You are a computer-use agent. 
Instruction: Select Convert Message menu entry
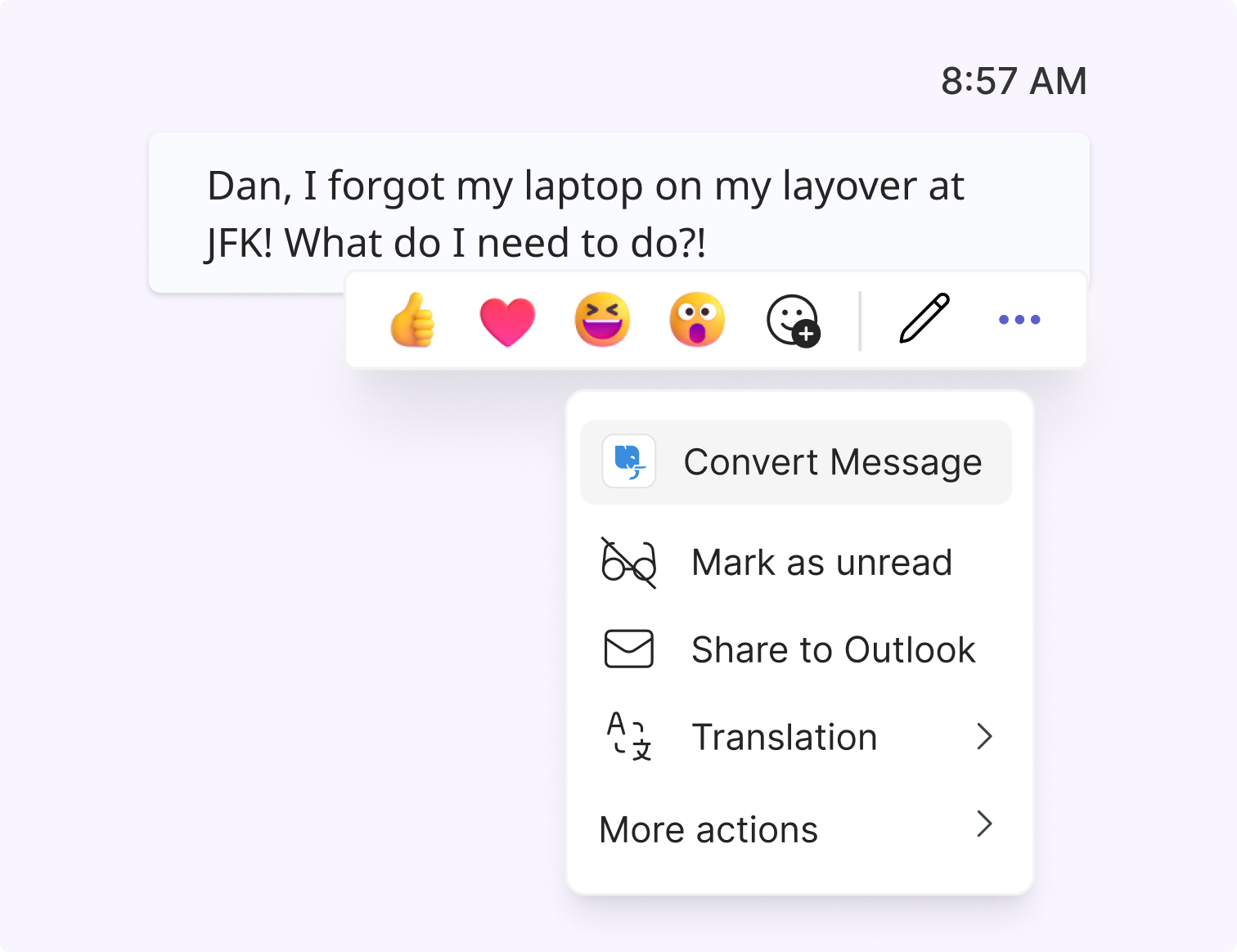click(796, 462)
